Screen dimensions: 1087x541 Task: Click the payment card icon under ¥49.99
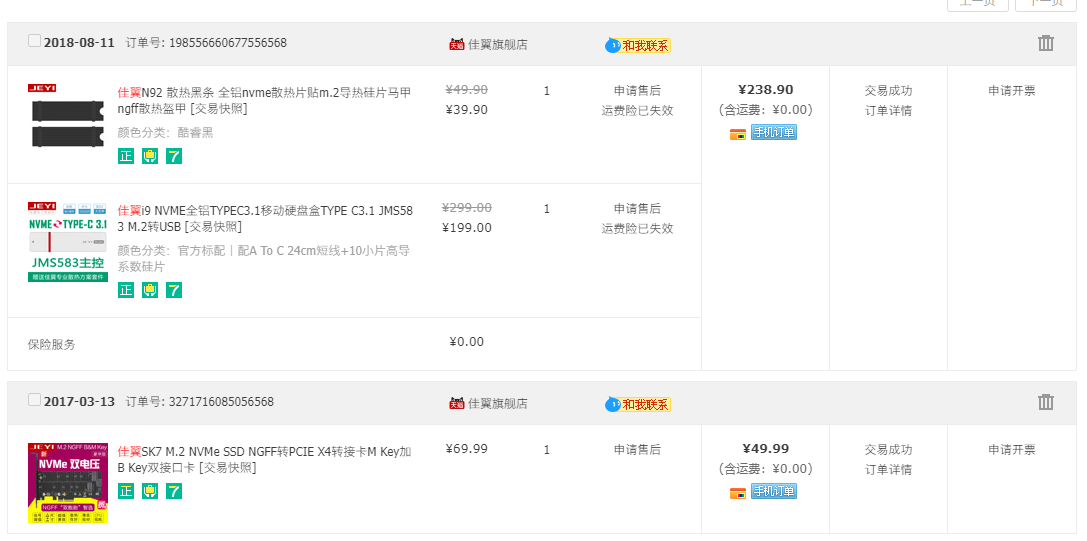click(x=738, y=492)
